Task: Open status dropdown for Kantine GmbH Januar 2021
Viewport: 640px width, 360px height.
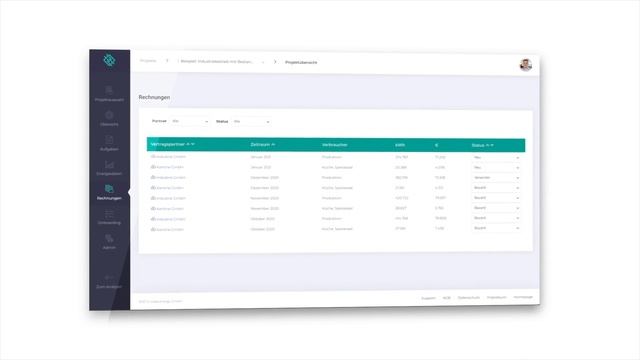Action: (x=496, y=167)
